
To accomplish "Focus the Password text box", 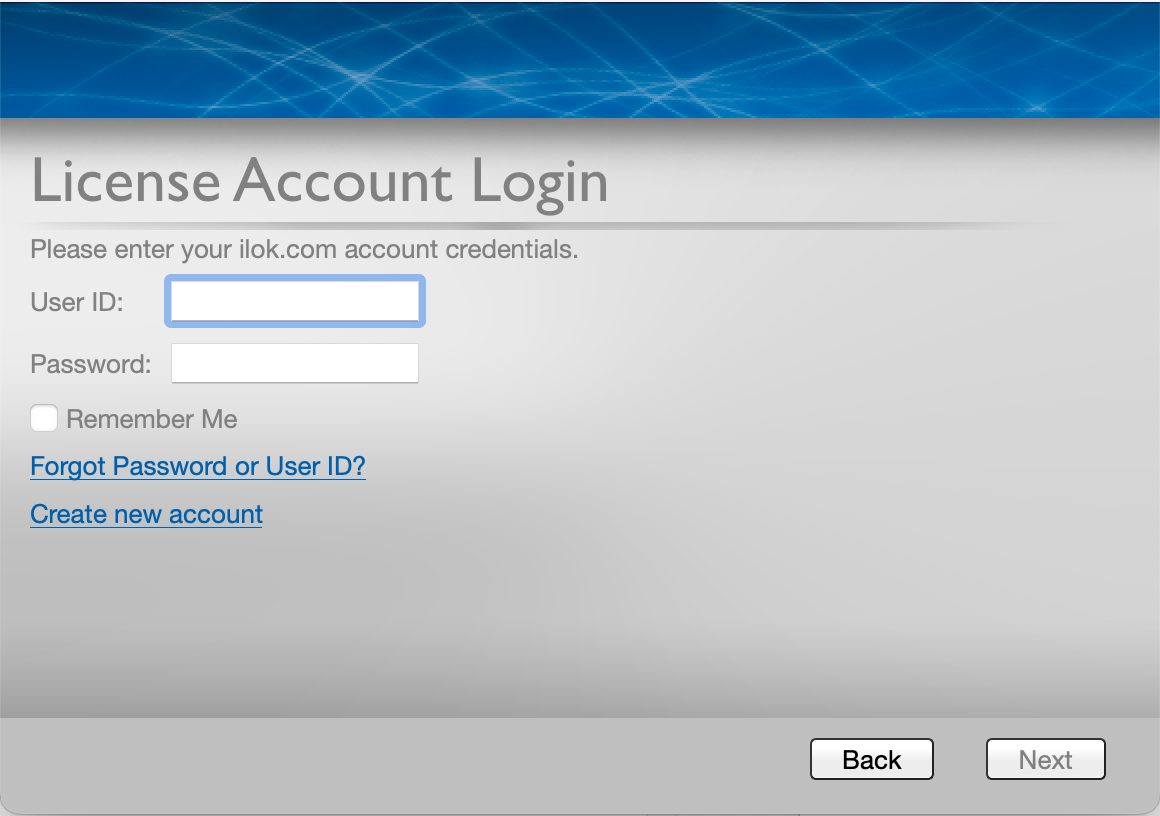I will 295,363.
